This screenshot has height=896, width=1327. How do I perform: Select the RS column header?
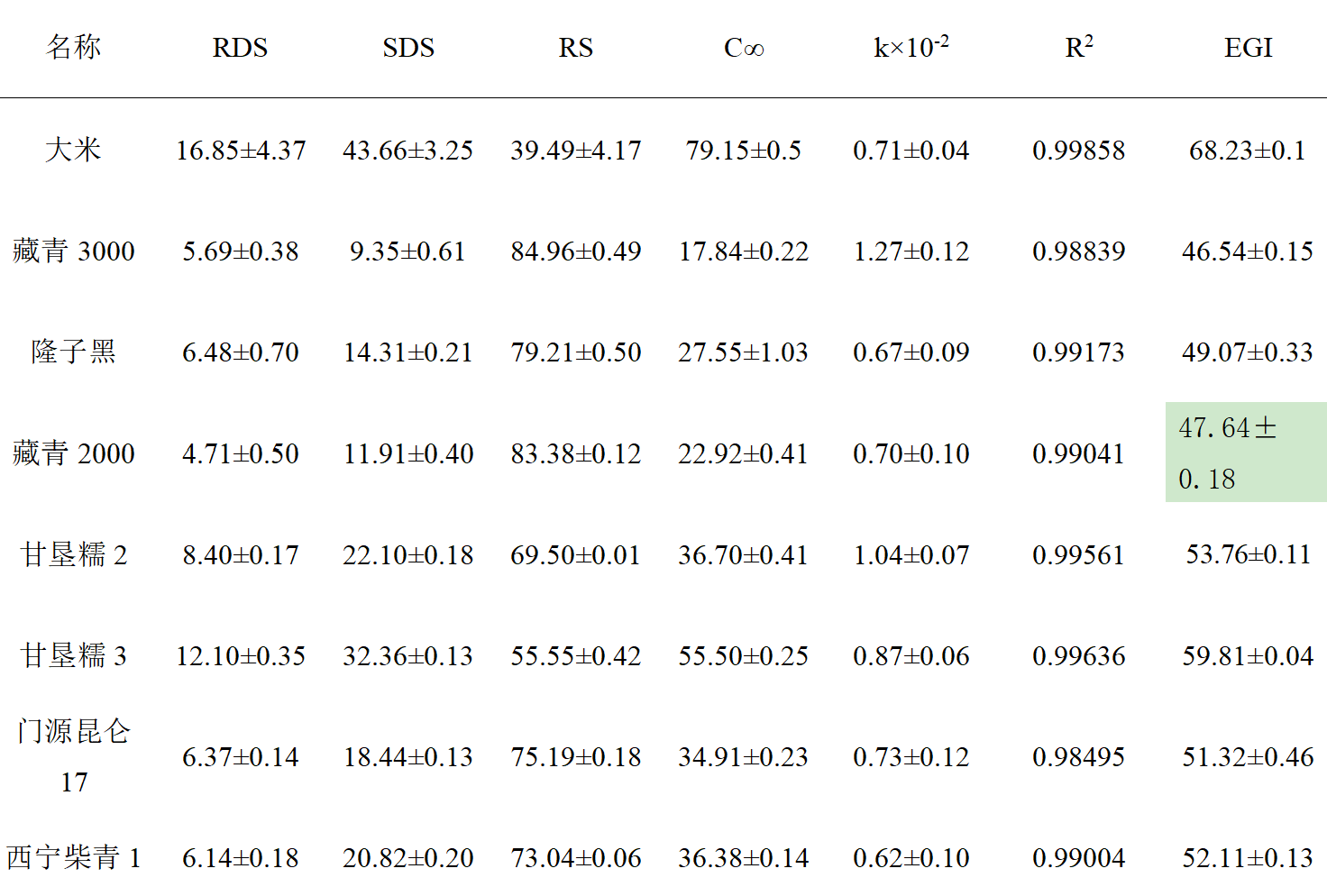click(x=575, y=48)
